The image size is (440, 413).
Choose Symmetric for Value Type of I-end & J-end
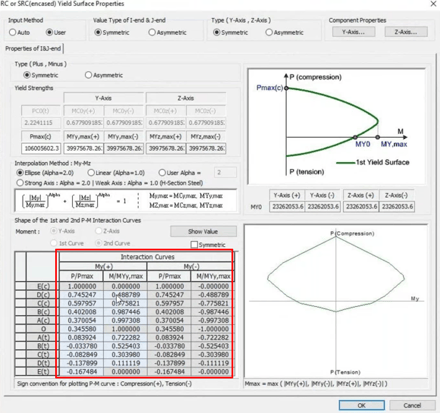pyautogui.click(x=98, y=32)
